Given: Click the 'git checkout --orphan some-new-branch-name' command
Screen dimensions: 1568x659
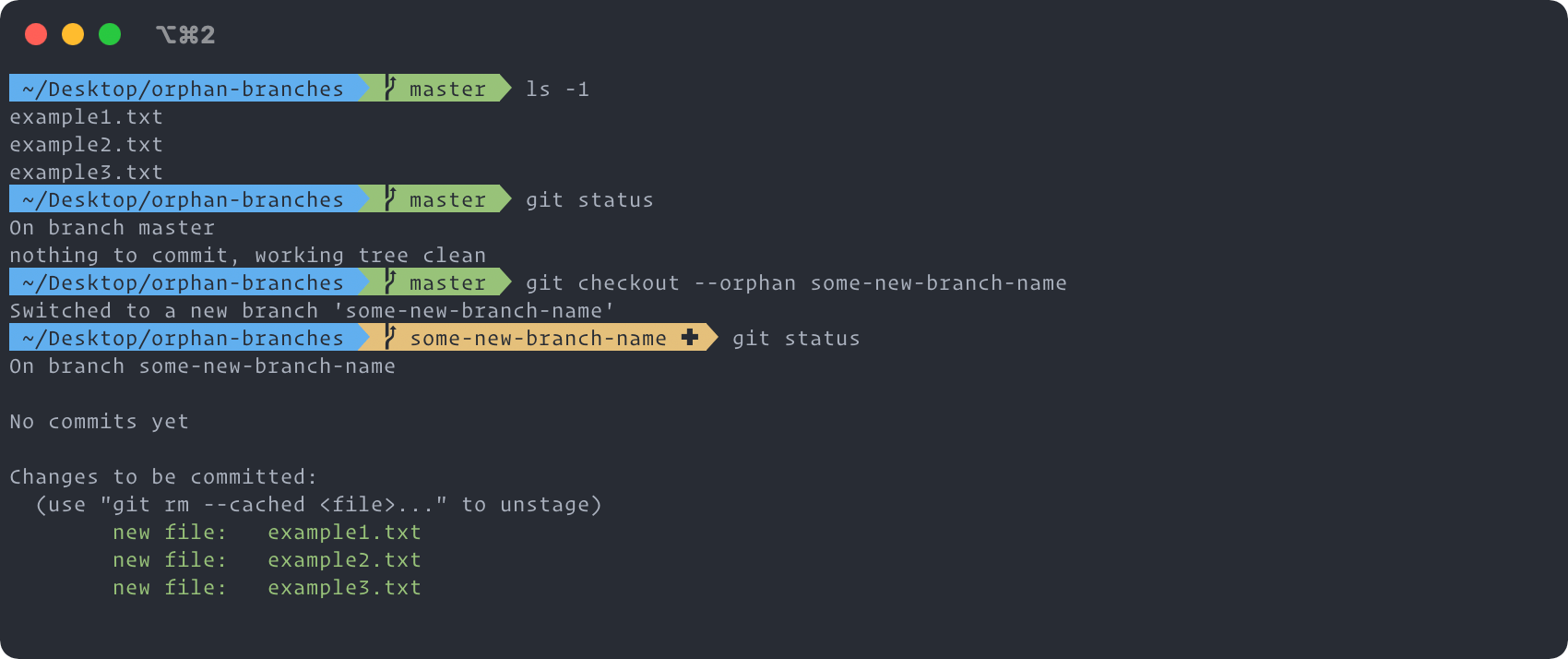Looking at the screenshot, I should click(796, 283).
